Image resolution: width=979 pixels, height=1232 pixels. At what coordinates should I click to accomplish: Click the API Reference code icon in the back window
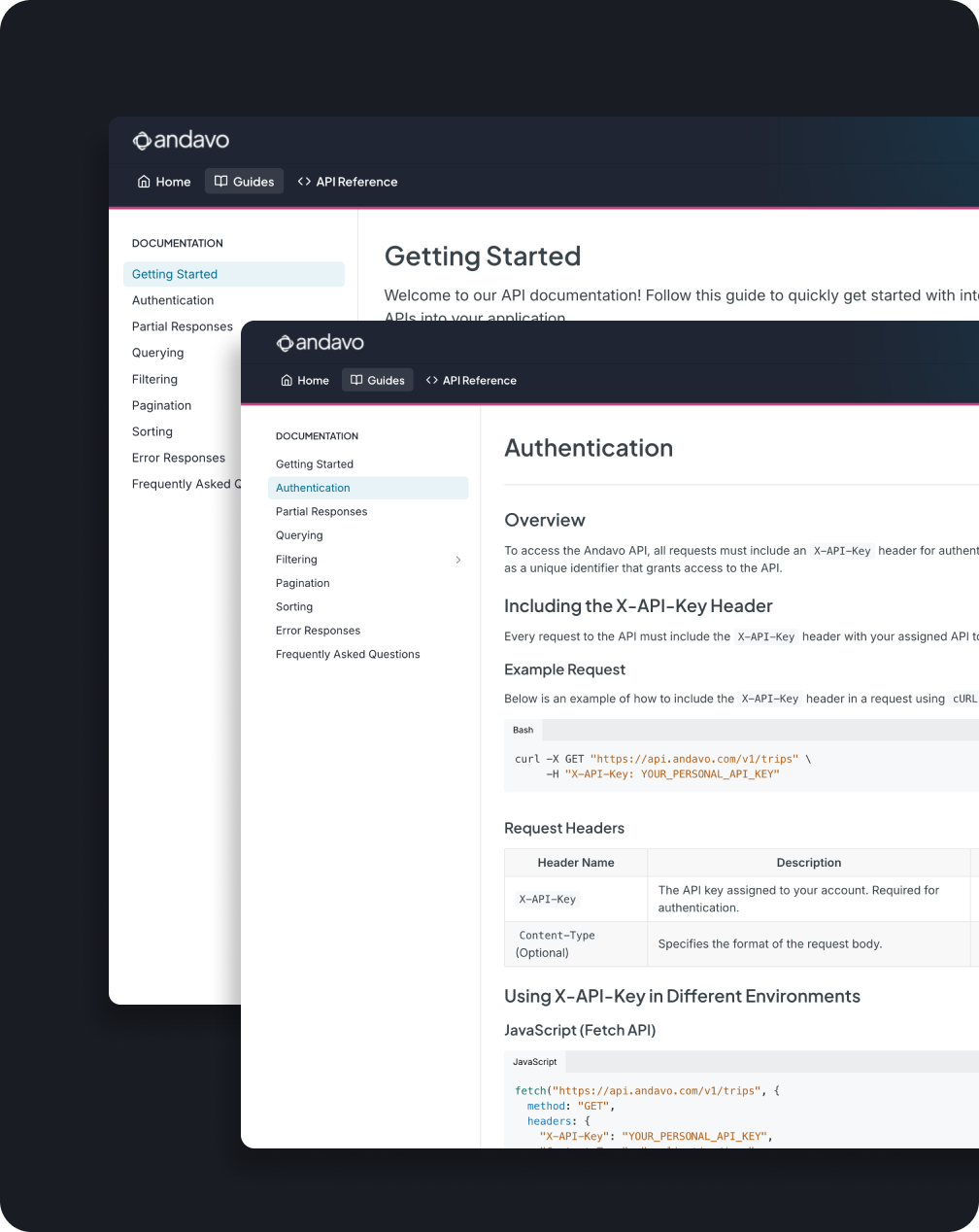304,182
